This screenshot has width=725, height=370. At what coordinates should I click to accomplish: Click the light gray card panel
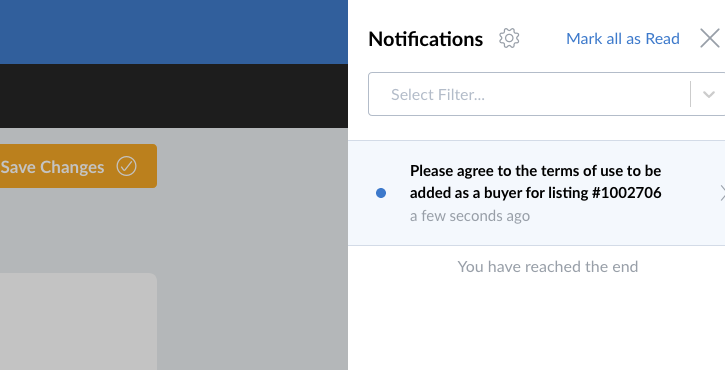click(x=79, y=321)
